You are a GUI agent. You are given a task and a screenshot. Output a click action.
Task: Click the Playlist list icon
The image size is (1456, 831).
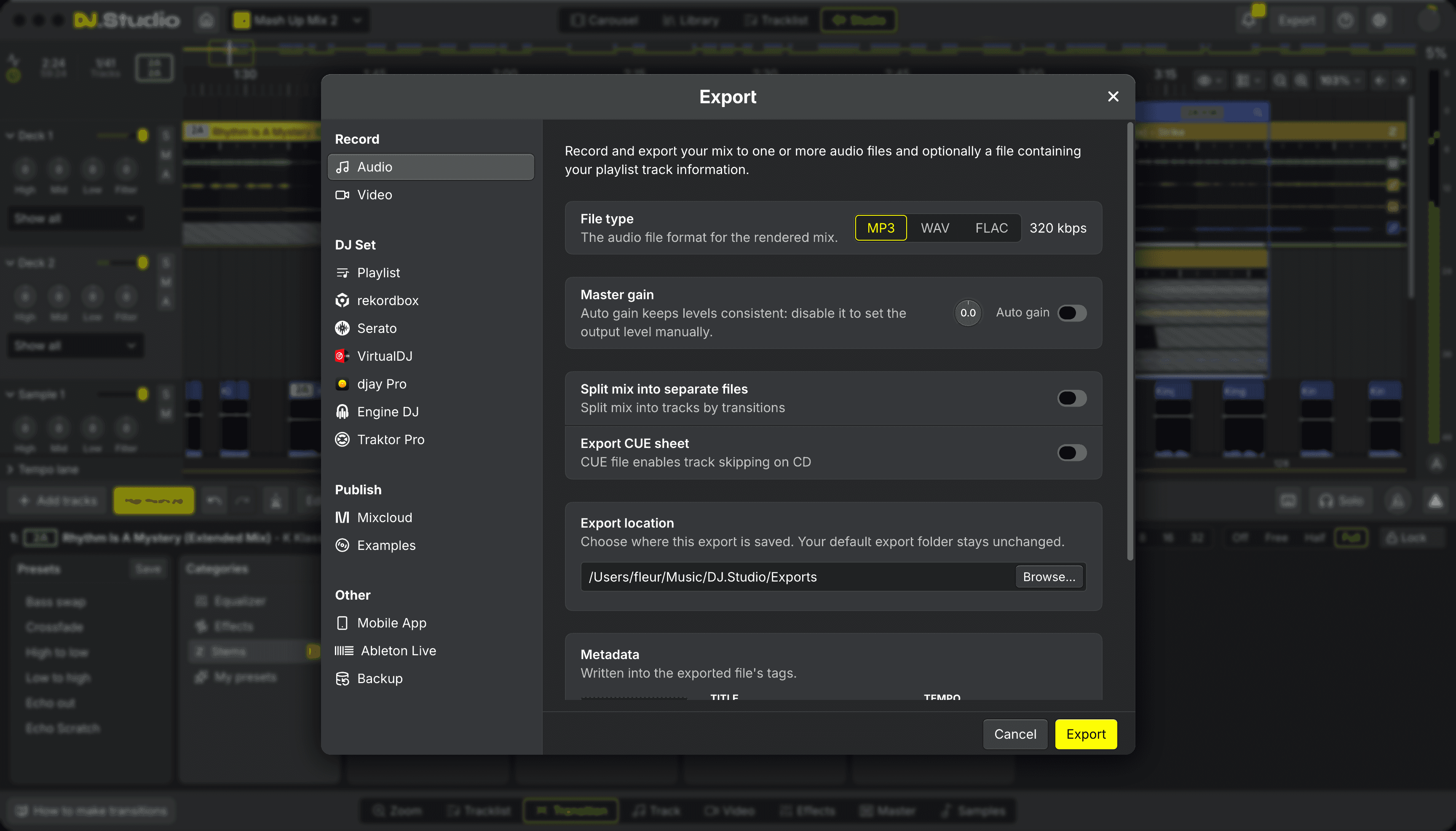[x=343, y=273]
